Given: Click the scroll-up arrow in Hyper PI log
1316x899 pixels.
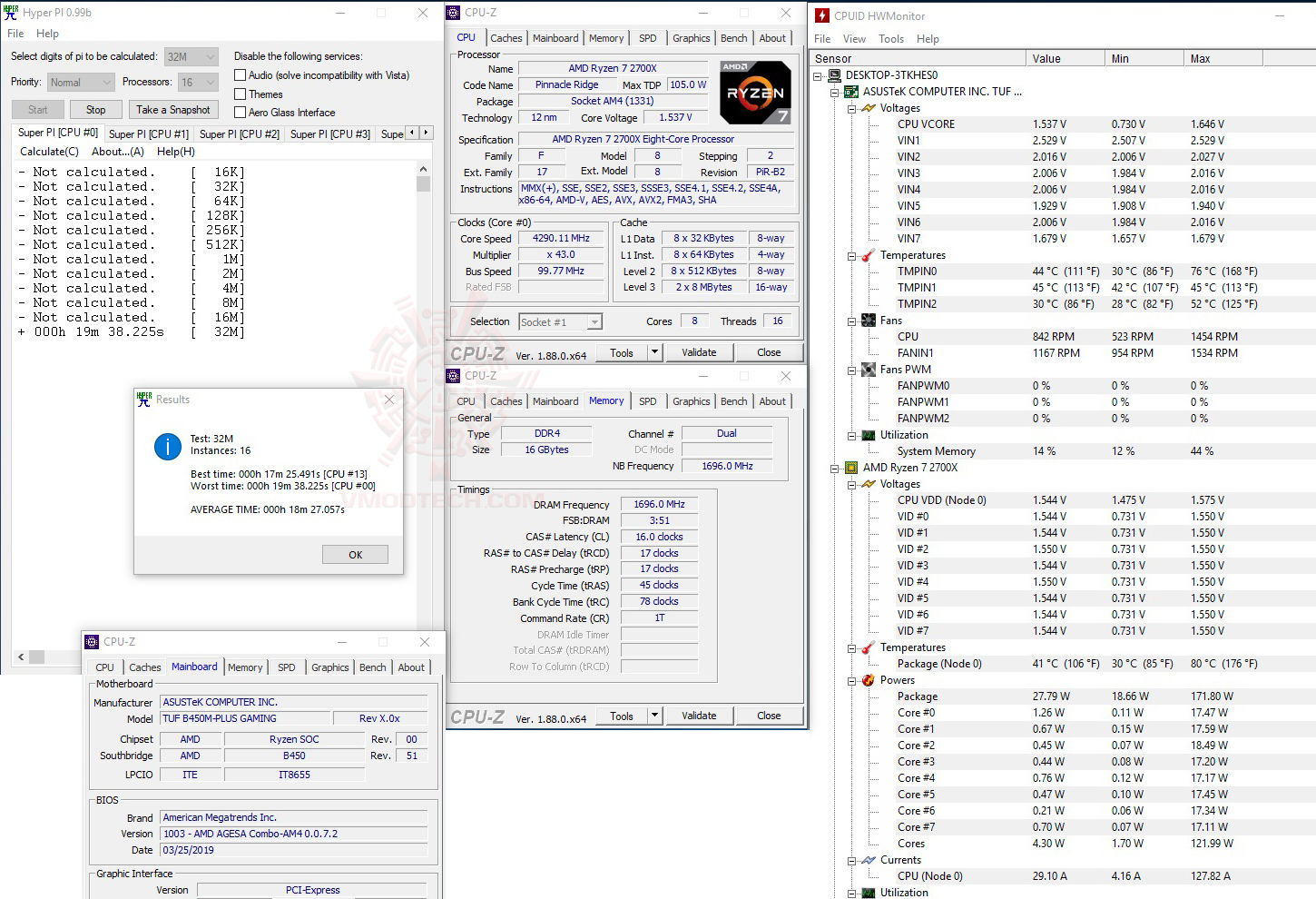Looking at the screenshot, I should [423, 169].
